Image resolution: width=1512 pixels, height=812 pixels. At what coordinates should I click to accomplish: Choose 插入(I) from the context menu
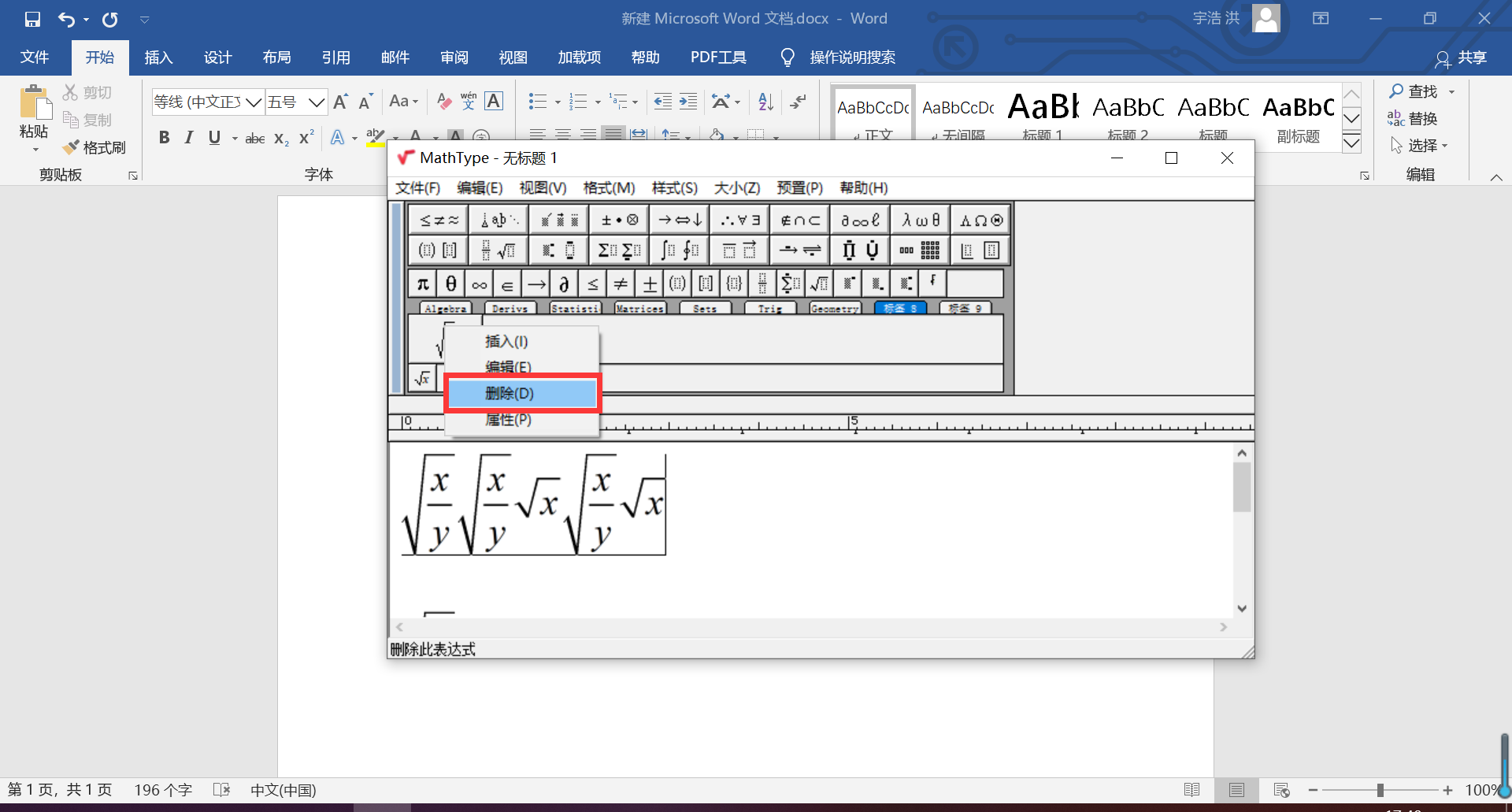coord(522,341)
